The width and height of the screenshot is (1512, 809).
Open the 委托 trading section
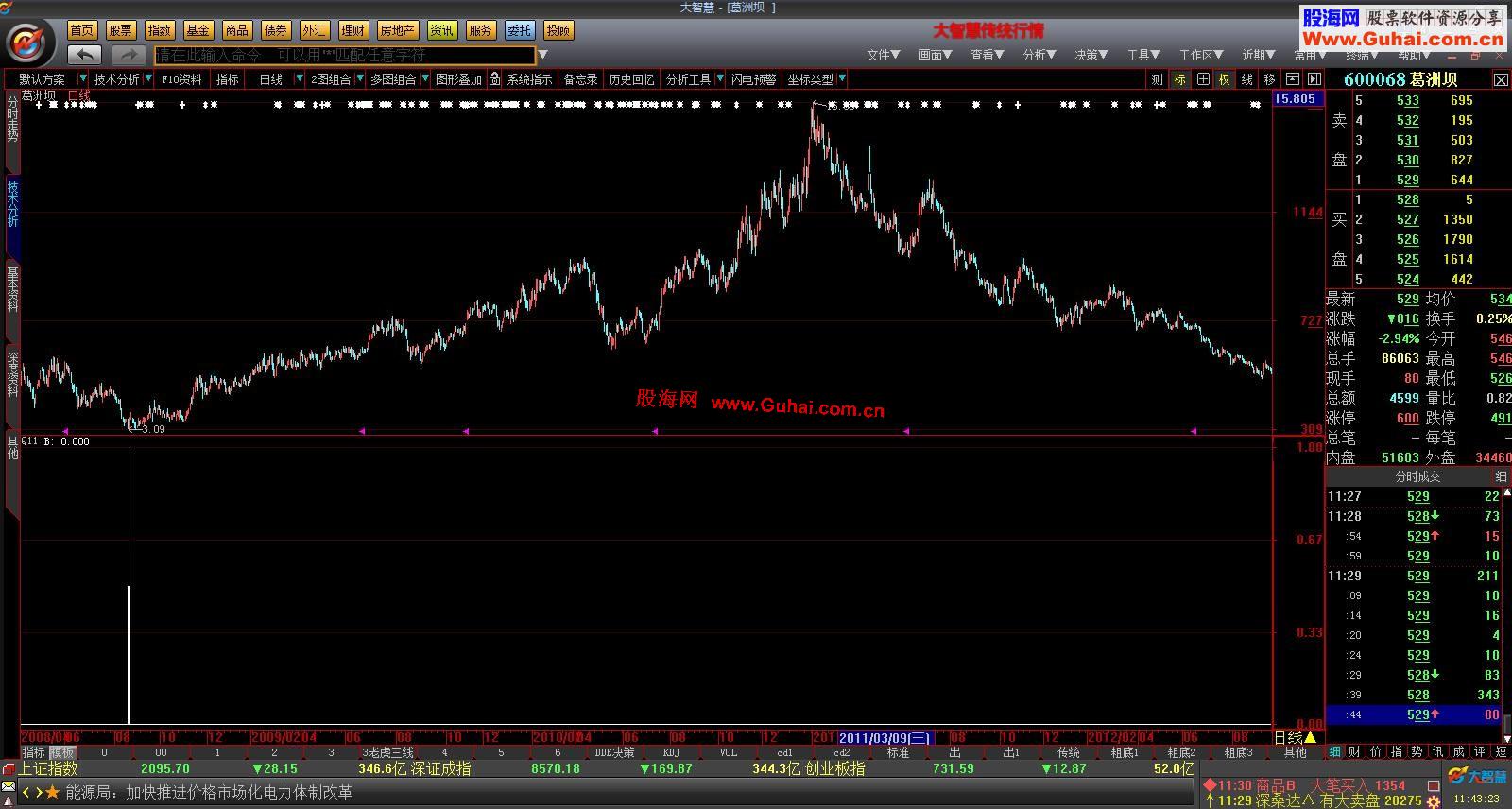click(519, 30)
